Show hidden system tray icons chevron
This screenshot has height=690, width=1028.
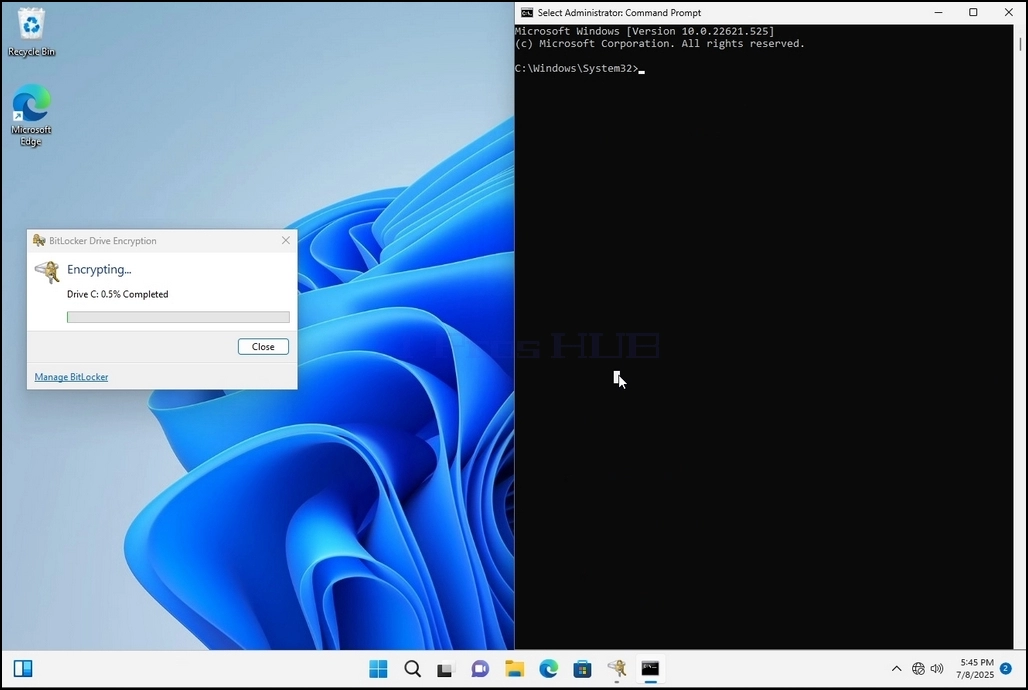896,668
